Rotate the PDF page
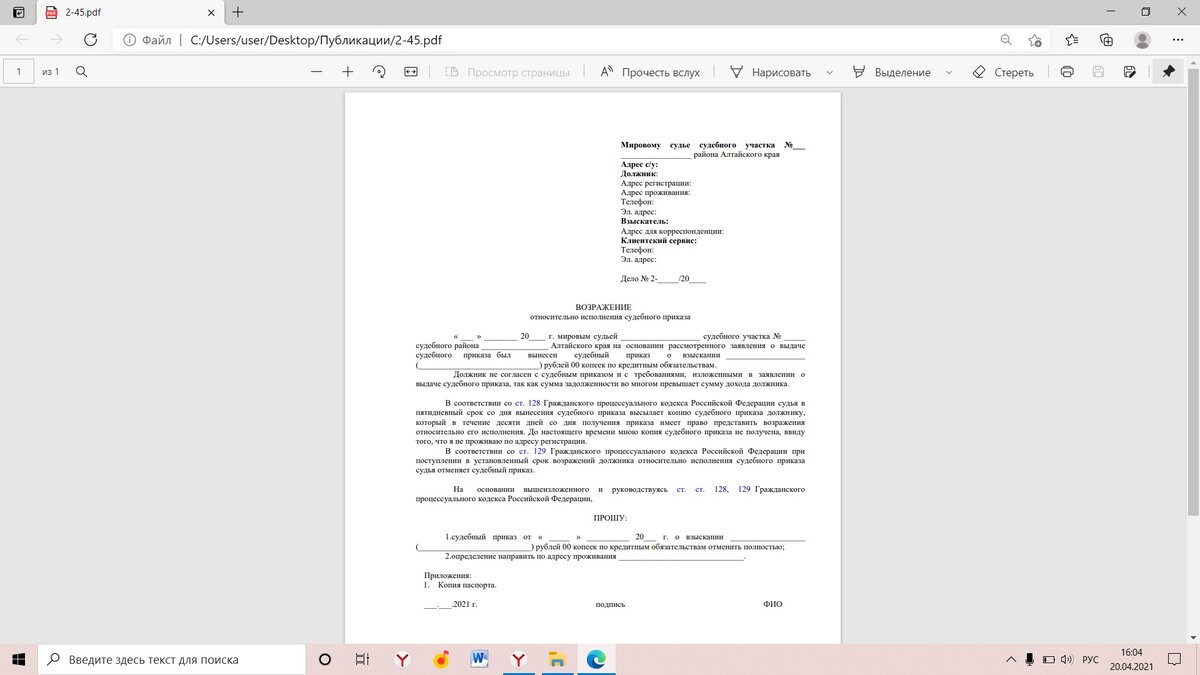The image size is (1200, 675). click(x=378, y=72)
